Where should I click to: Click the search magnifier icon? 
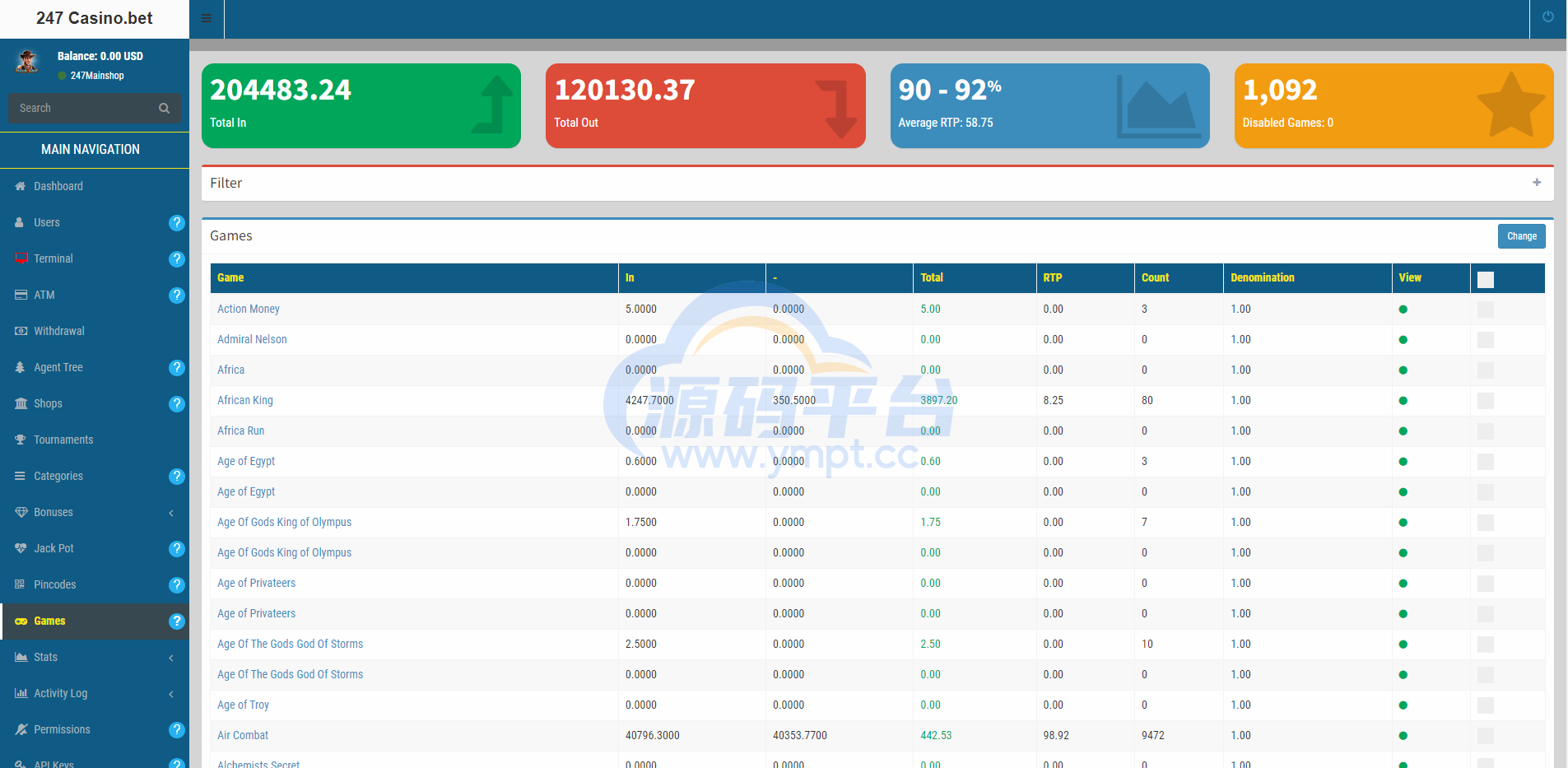coord(164,108)
